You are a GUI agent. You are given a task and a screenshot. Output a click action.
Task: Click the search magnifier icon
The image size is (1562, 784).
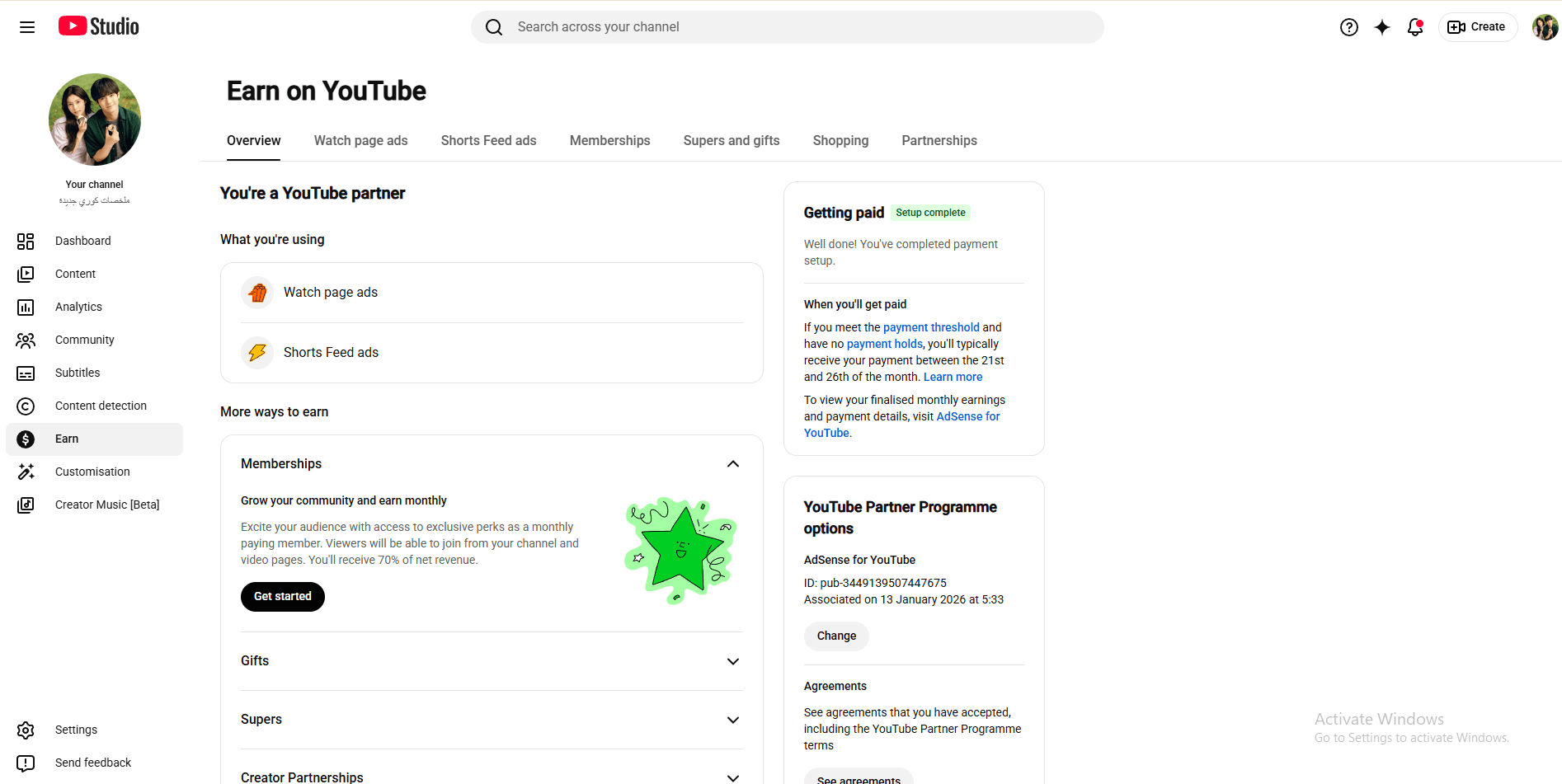(x=494, y=27)
